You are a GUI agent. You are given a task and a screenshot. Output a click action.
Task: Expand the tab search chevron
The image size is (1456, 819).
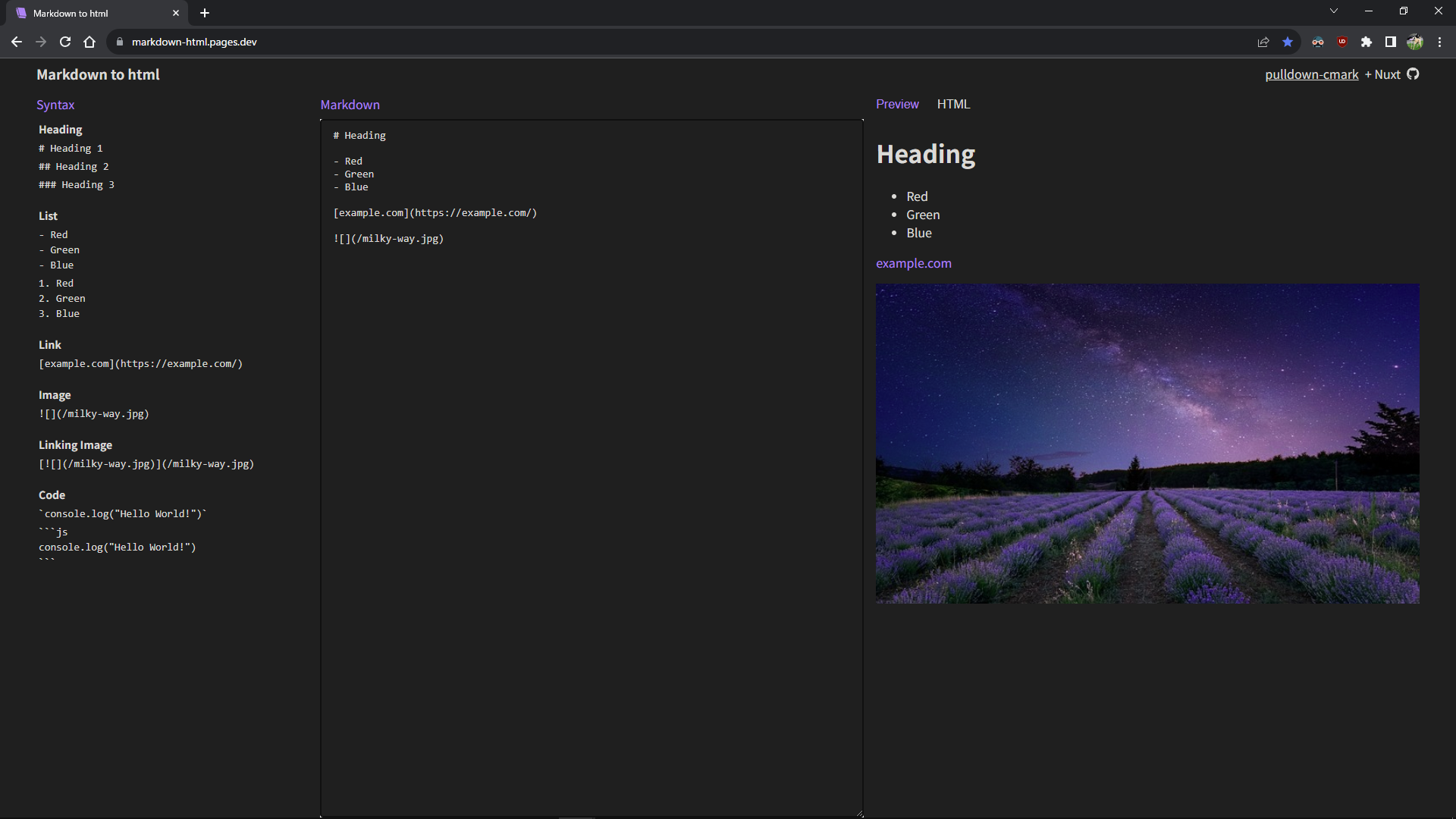tap(1334, 11)
